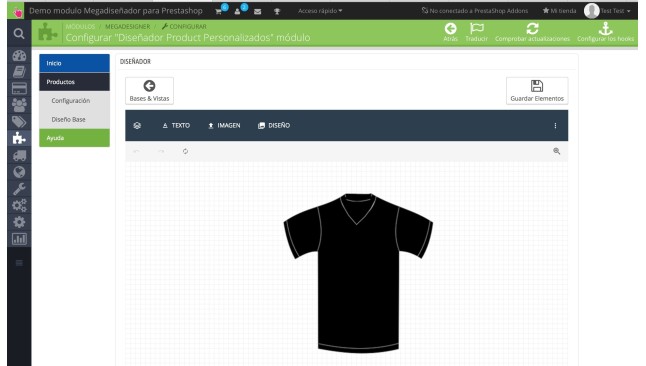Select the Diseño Base menu item
646x366 pixels.
(75, 120)
